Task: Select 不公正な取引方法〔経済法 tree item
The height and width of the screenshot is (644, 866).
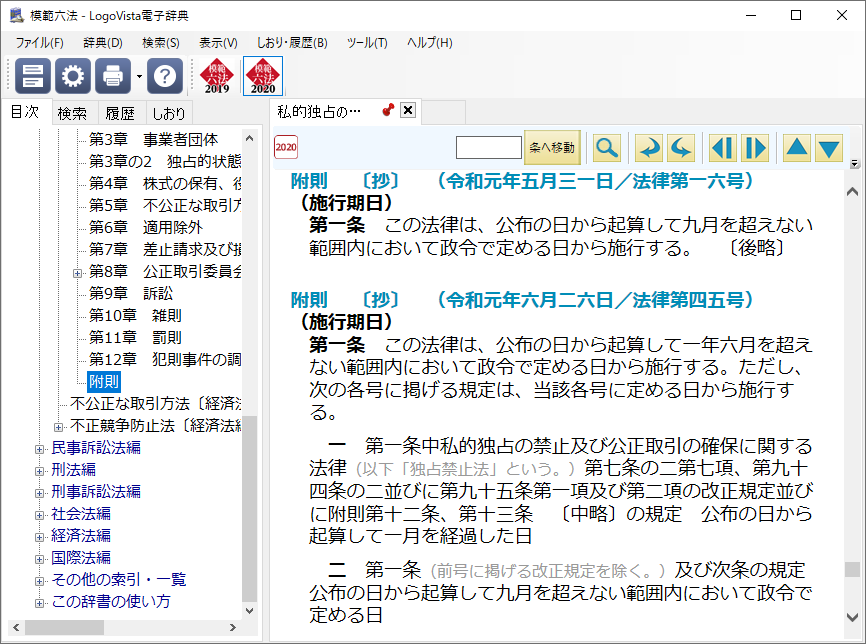Action: pyautogui.click(x=156, y=404)
